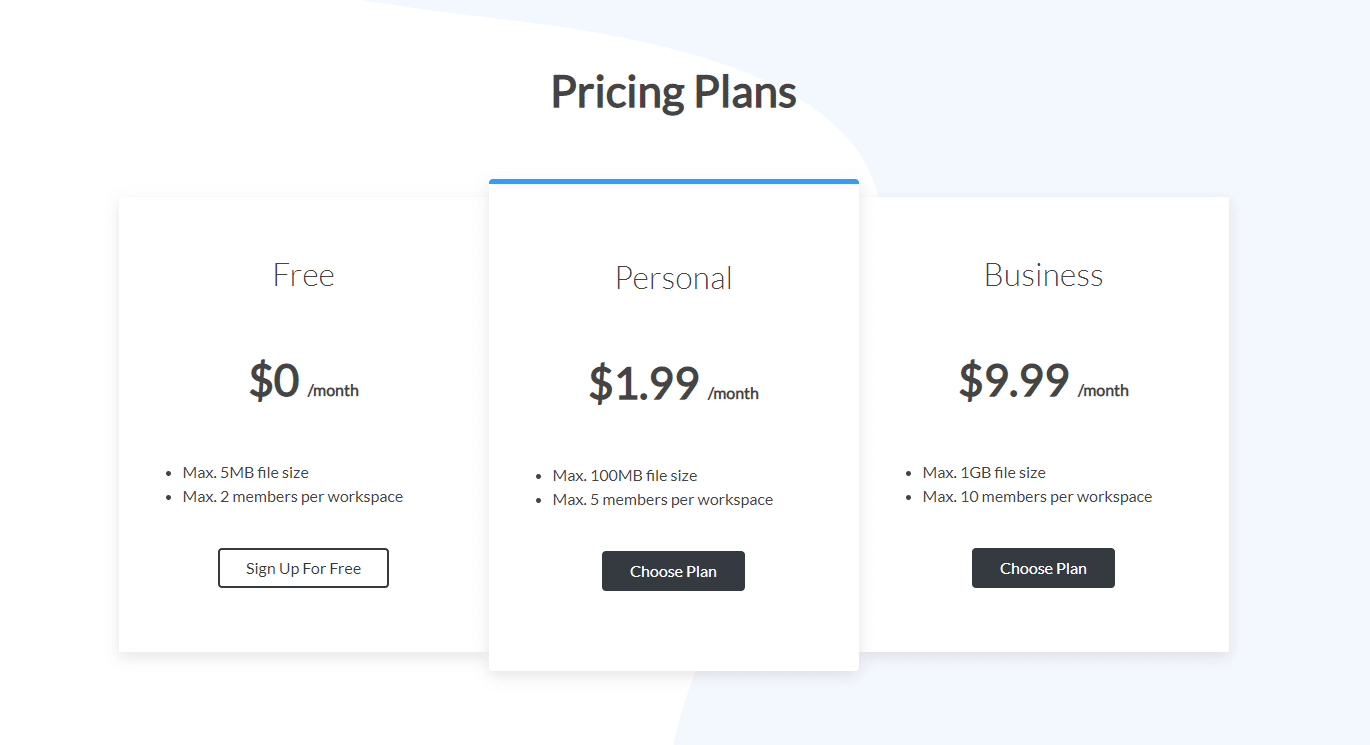Click the $9.99 price text
This screenshot has height=745, width=1370.
[1014, 380]
